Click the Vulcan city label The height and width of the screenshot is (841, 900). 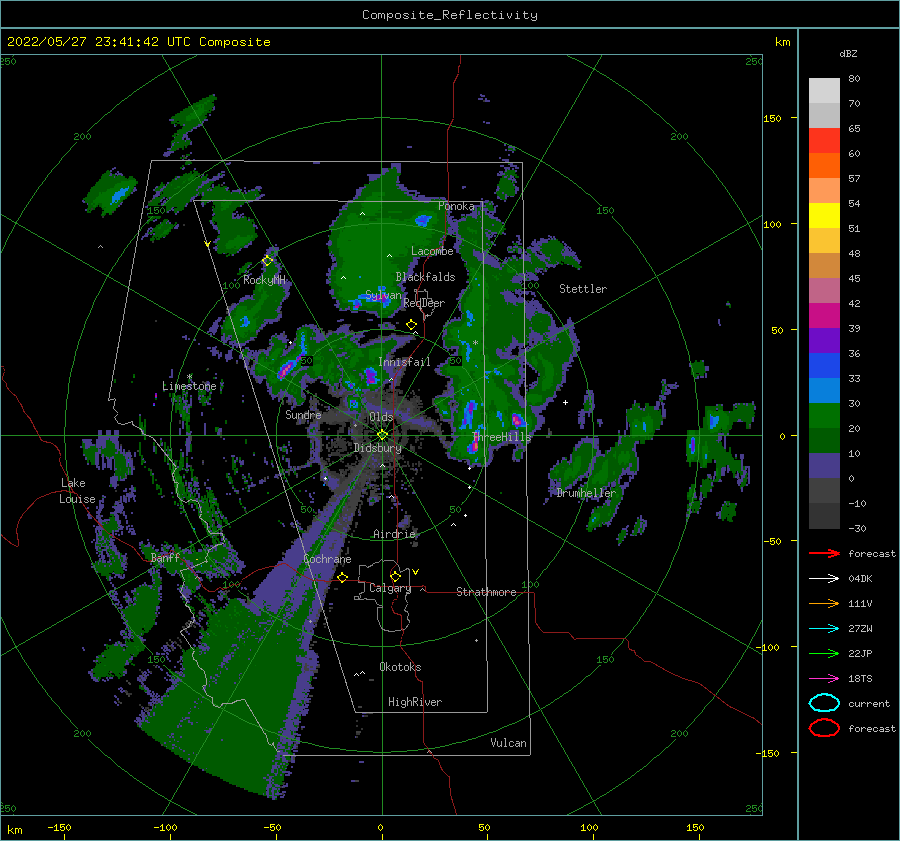pos(508,743)
